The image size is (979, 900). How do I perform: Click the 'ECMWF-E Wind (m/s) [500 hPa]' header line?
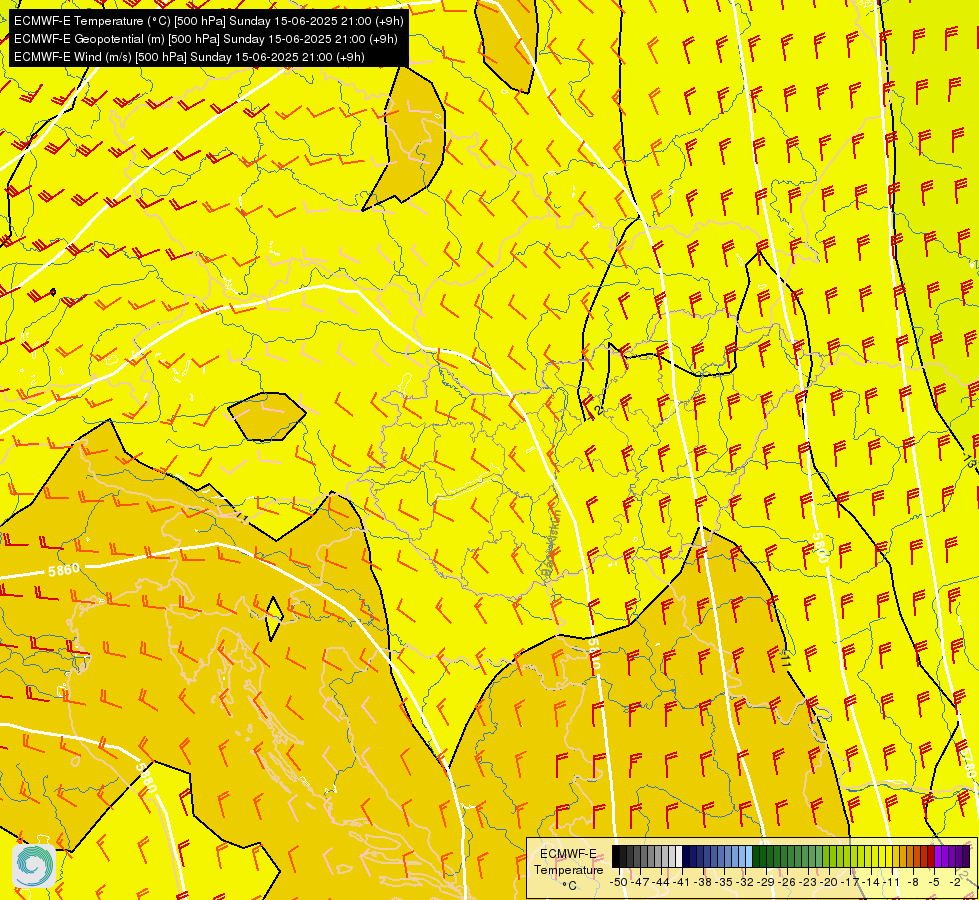point(189,57)
